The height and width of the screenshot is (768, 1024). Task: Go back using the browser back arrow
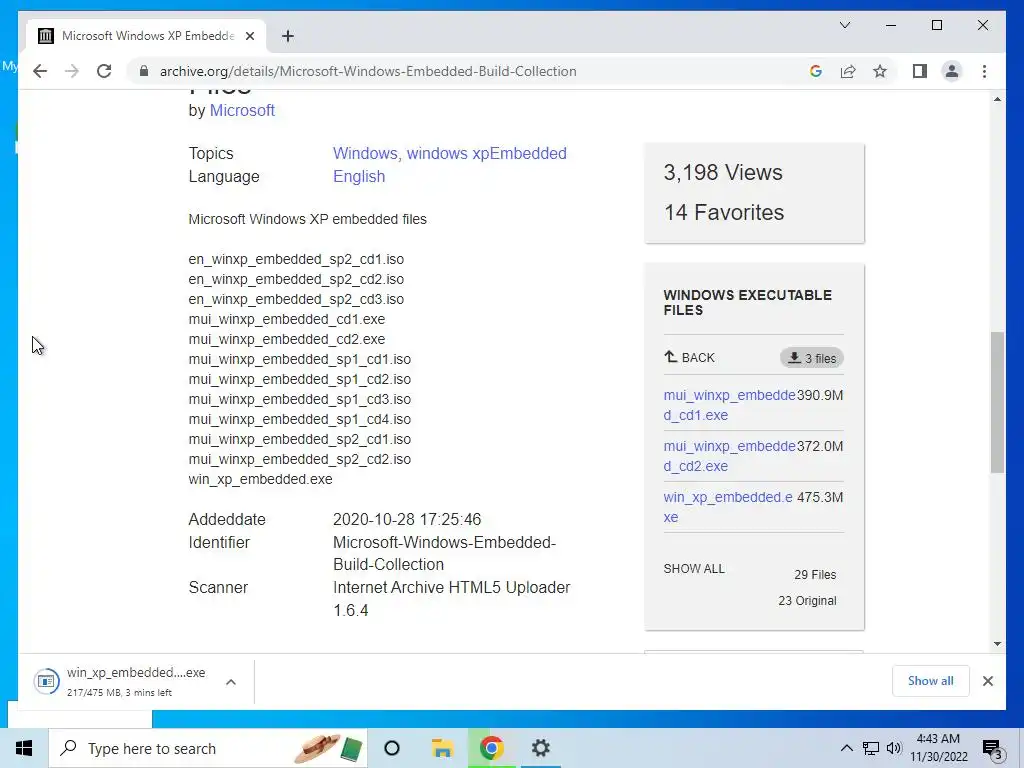pos(40,71)
